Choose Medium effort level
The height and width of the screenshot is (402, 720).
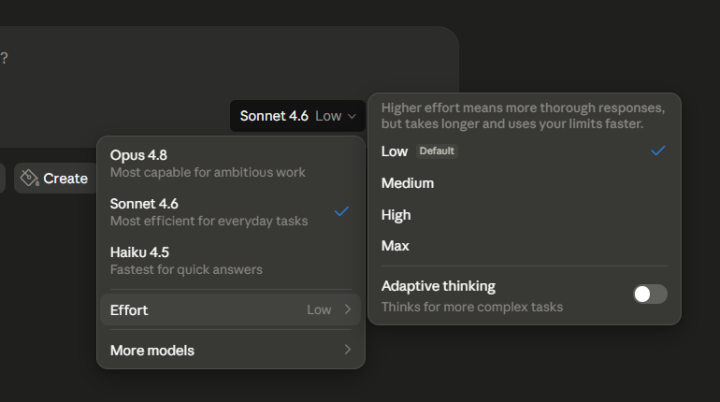[524, 183]
